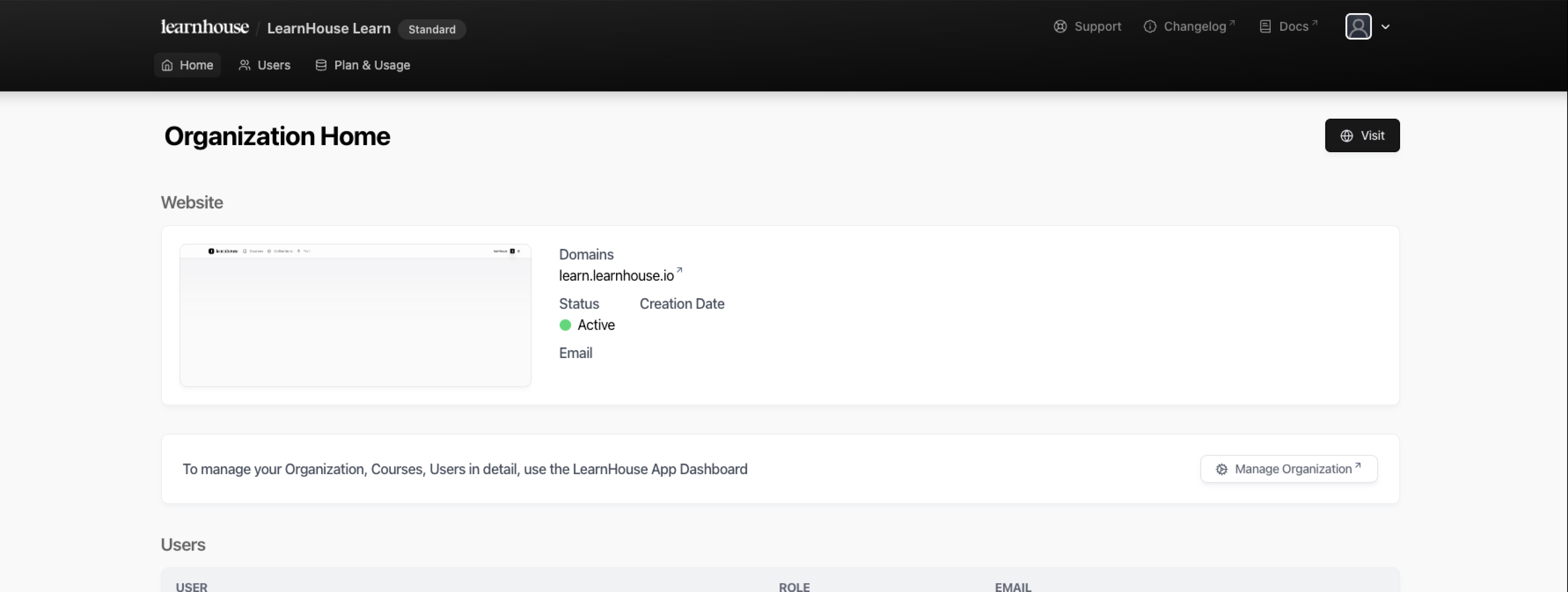Expand the account dropdown chevron
This screenshot has height=592, width=1568.
[x=1385, y=27]
